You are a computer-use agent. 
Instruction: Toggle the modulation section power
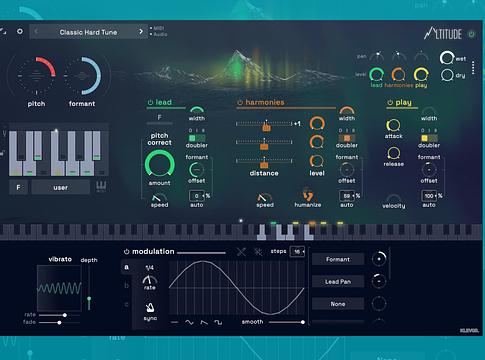pyautogui.click(x=127, y=252)
